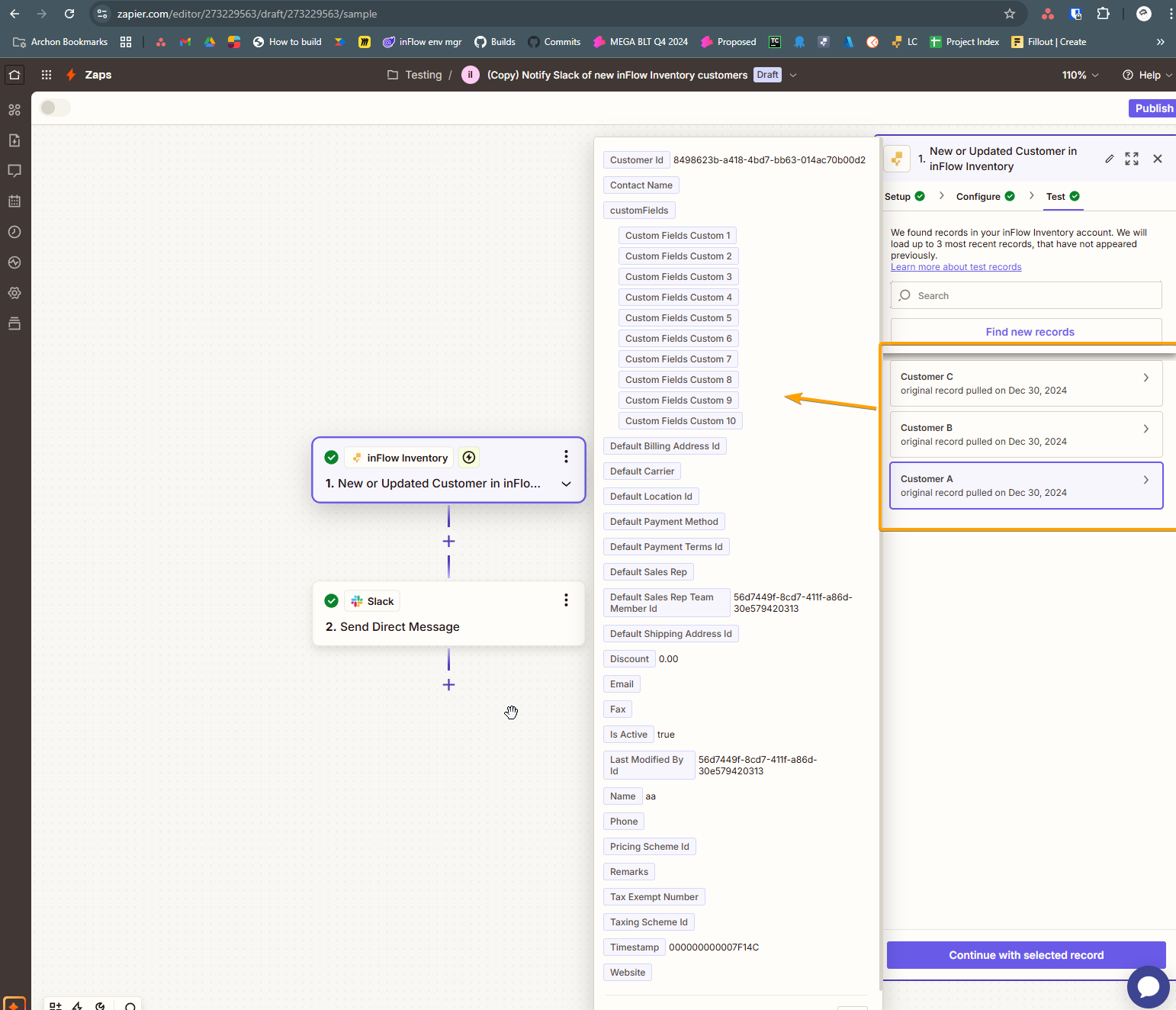Open the Help menu dropdown
Image resolution: width=1176 pixels, height=1010 pixels.
click(1148, 75)
